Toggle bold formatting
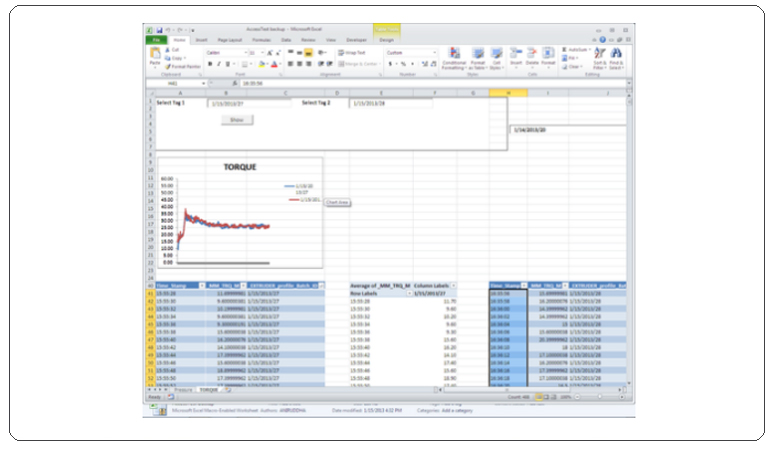 [x=210, y=64]
